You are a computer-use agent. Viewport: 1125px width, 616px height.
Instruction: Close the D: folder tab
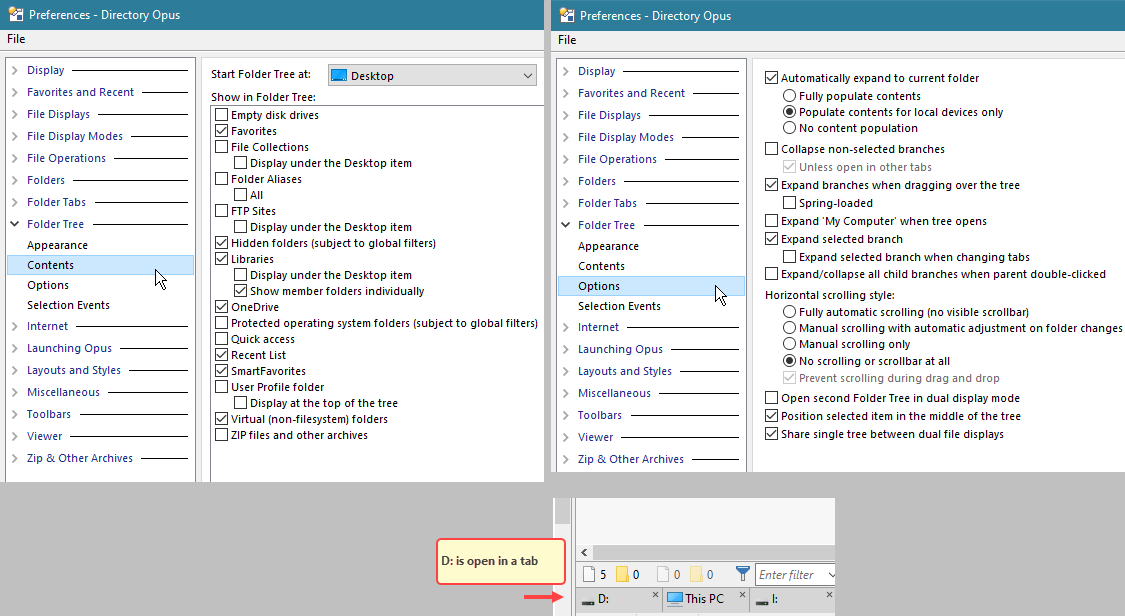(655, 594)
